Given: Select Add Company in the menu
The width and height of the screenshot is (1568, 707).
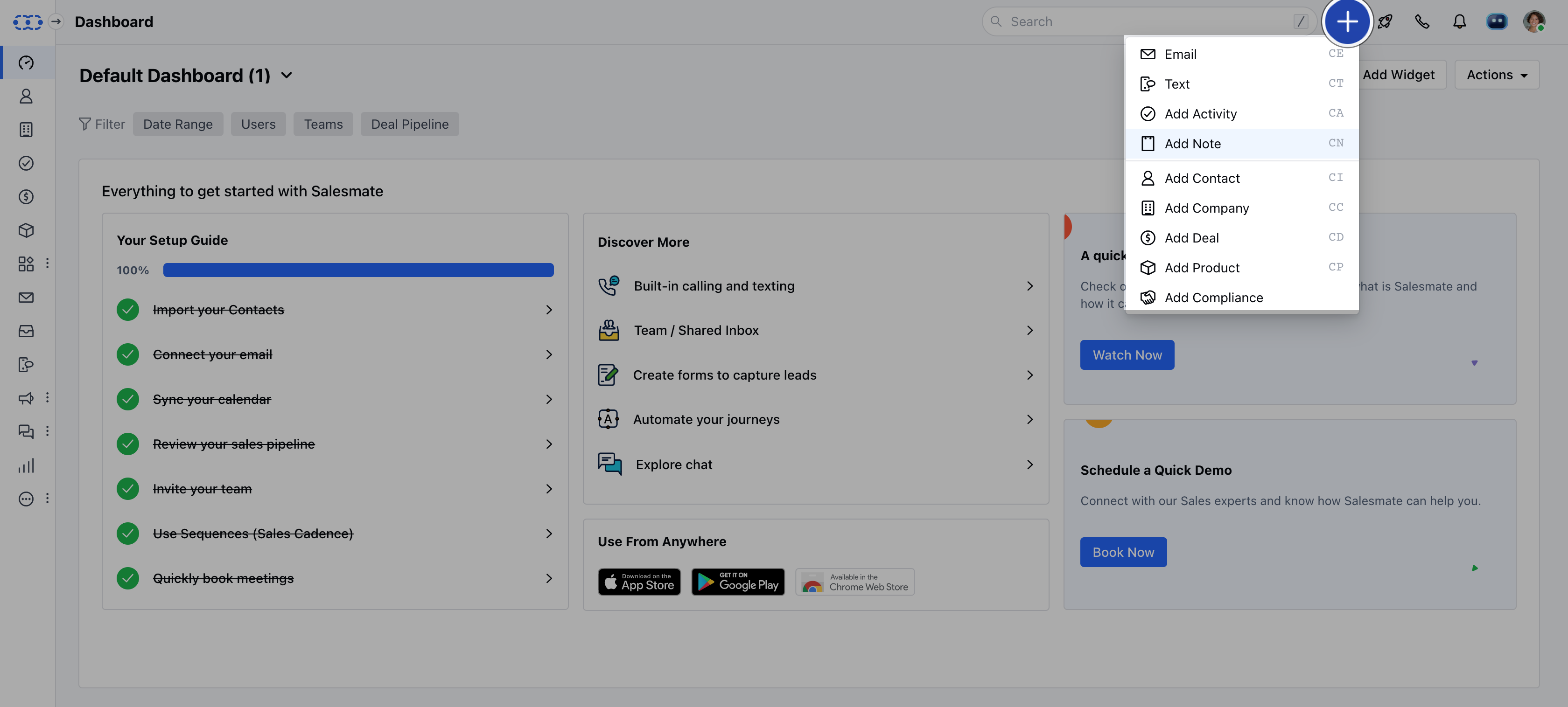Looking at the screenshot, I should click(x=1242, y=208).
